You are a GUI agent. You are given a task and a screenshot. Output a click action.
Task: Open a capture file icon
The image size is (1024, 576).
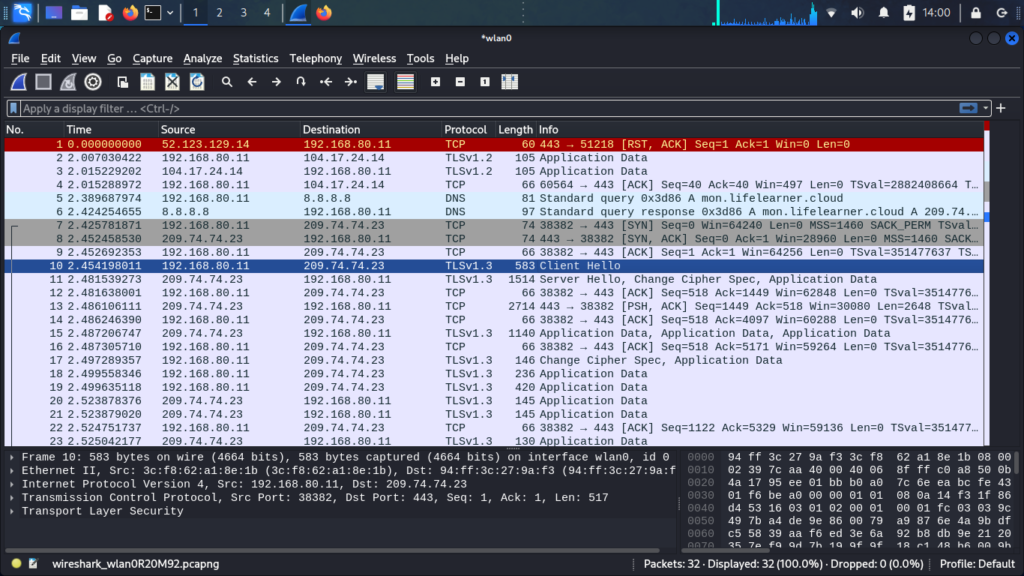pyautogui.click(x=122, y=82)
